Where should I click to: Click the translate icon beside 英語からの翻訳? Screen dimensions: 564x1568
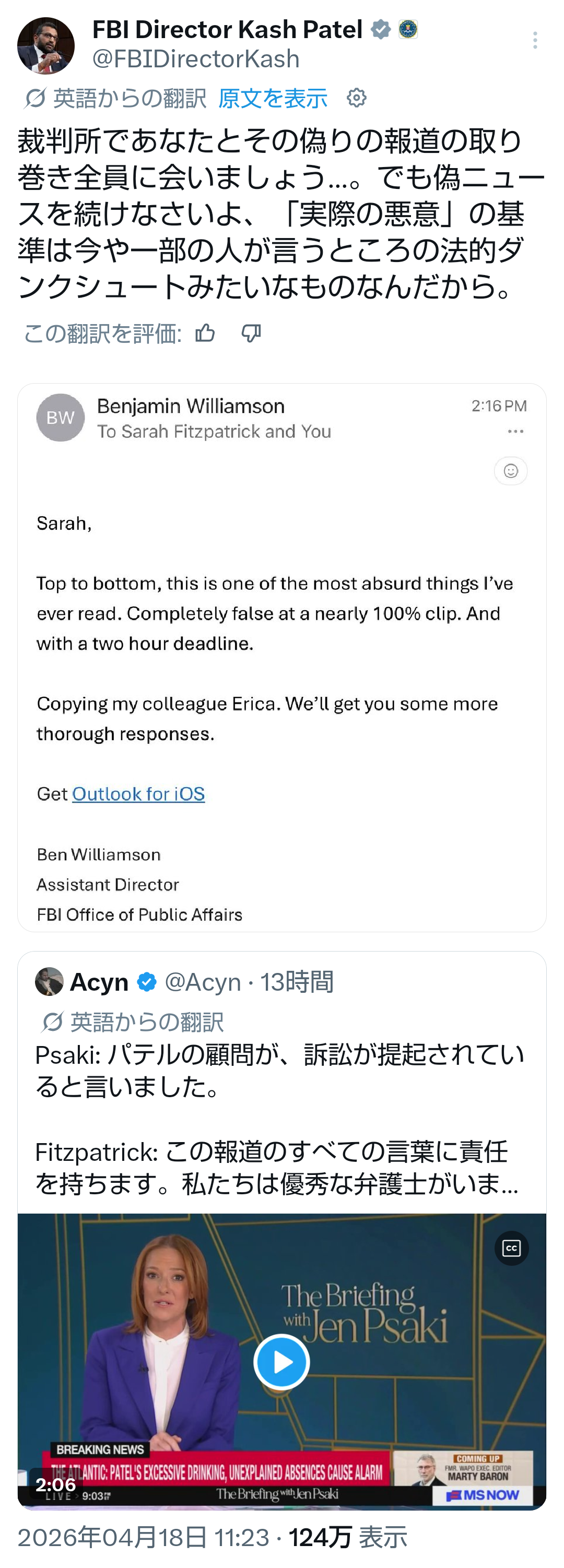coord(36,98)
